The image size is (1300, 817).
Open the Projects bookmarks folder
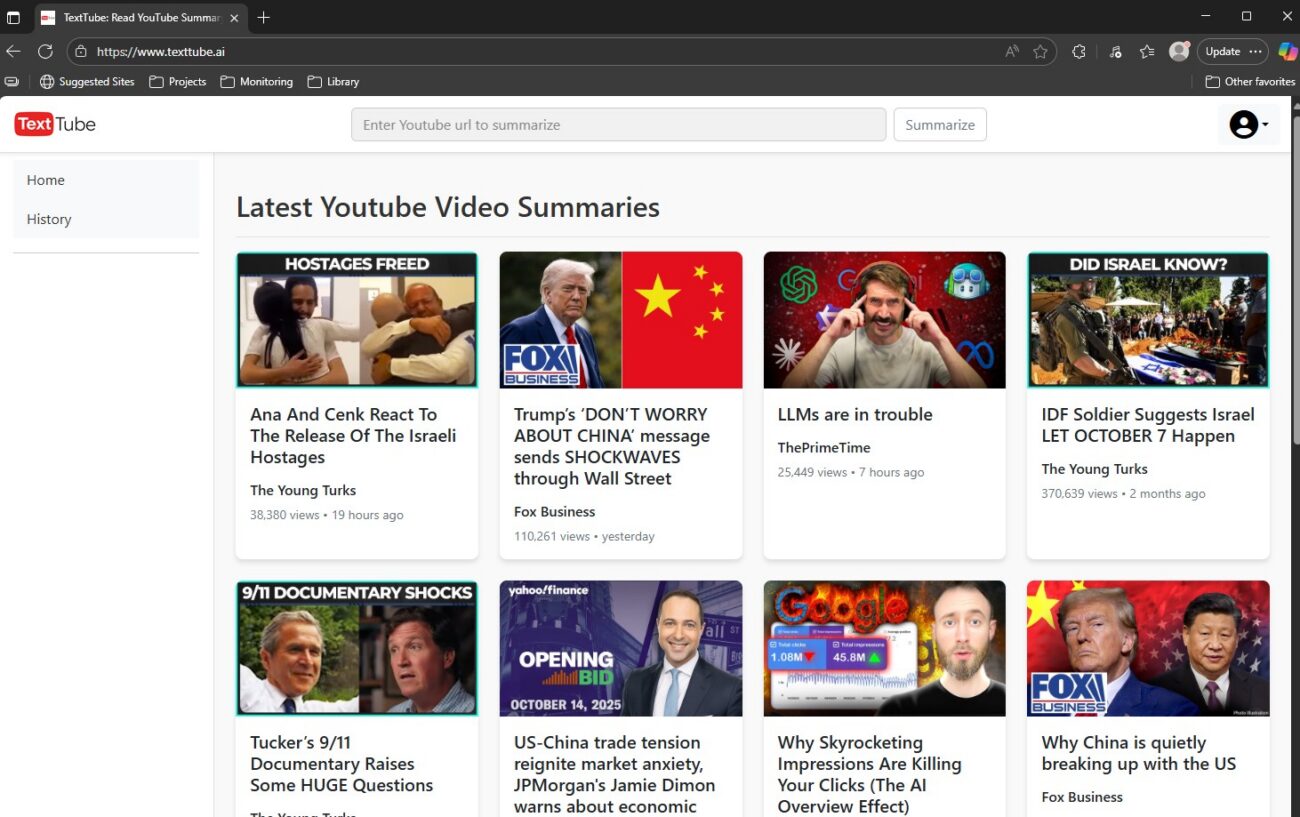pyautogui.click(x=177, y=82)
